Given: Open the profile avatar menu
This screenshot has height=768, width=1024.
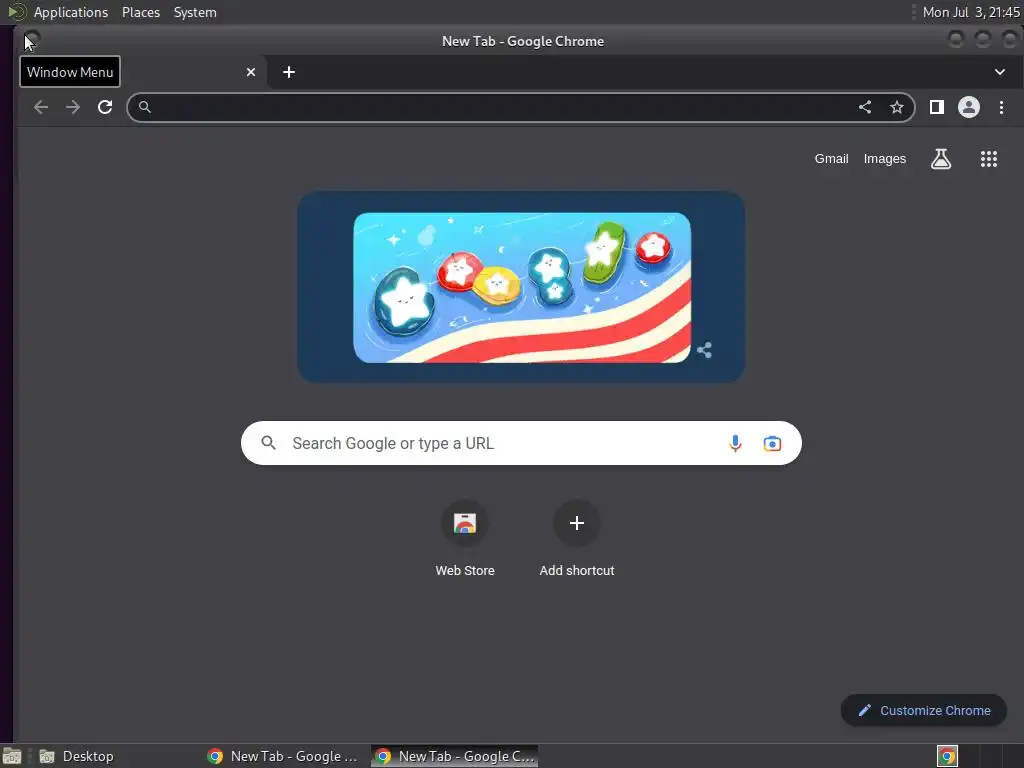Looking at the screenshot, I should pos(968,107).
